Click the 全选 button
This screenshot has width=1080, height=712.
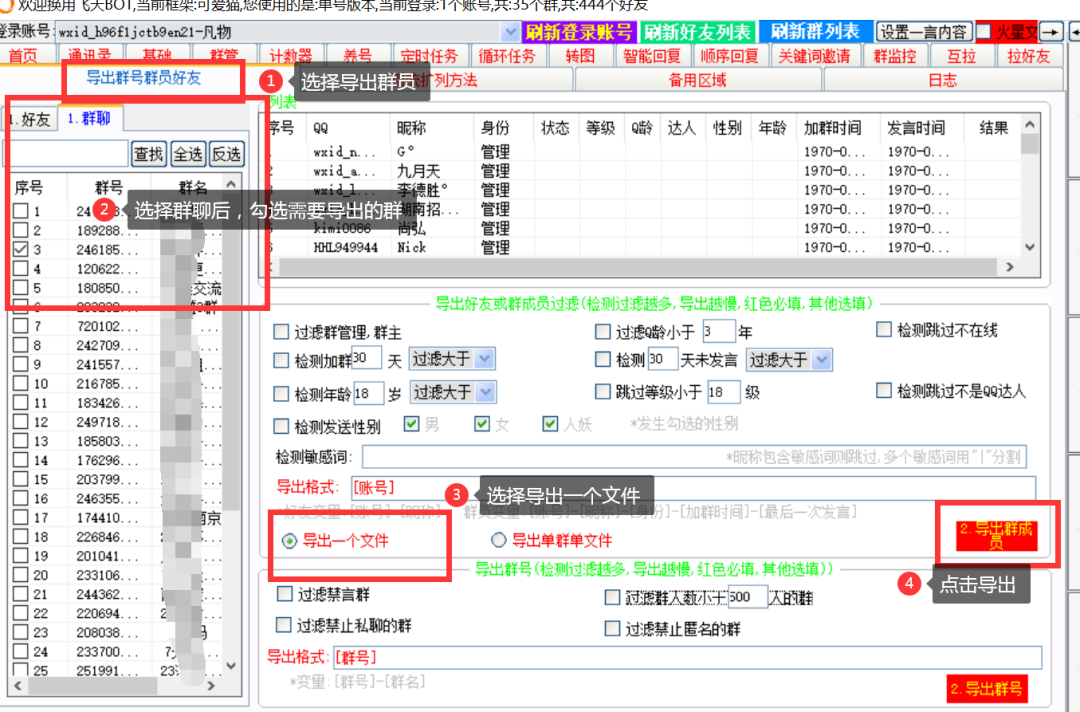(187, 154)
